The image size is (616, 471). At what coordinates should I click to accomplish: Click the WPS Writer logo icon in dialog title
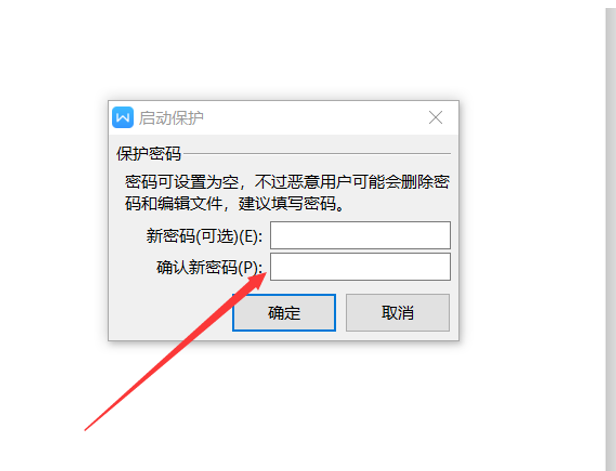pos(123,117)
